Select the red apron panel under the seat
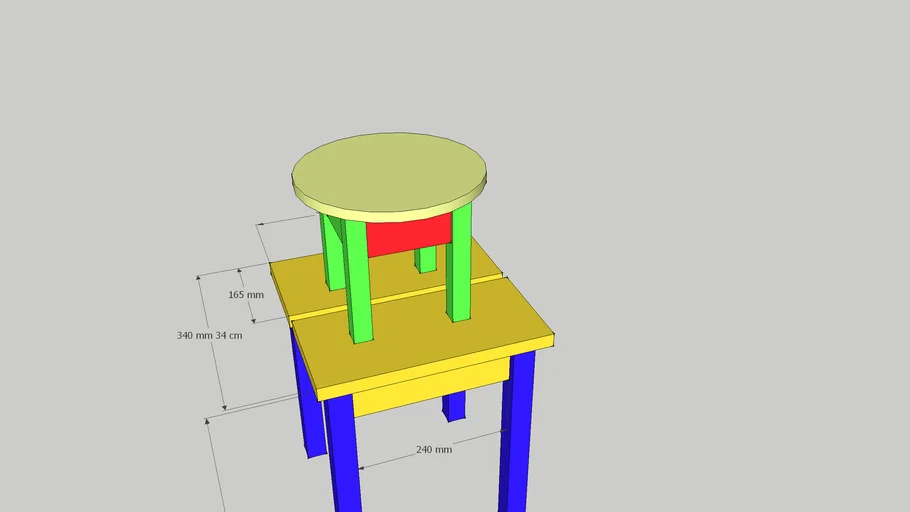The width and height of the screenshot is (910, 512). pos(406,235)
